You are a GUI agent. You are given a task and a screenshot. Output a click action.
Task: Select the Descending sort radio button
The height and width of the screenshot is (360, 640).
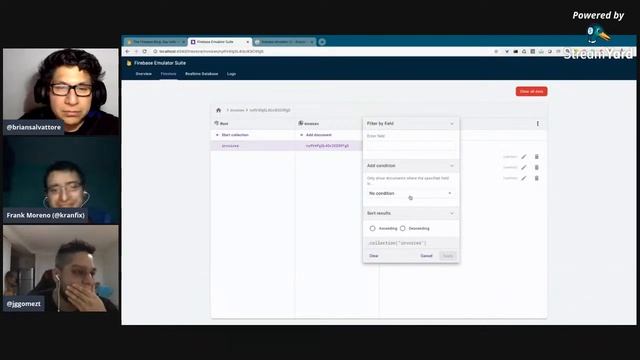pyautogui.click(x=403, y=229)
